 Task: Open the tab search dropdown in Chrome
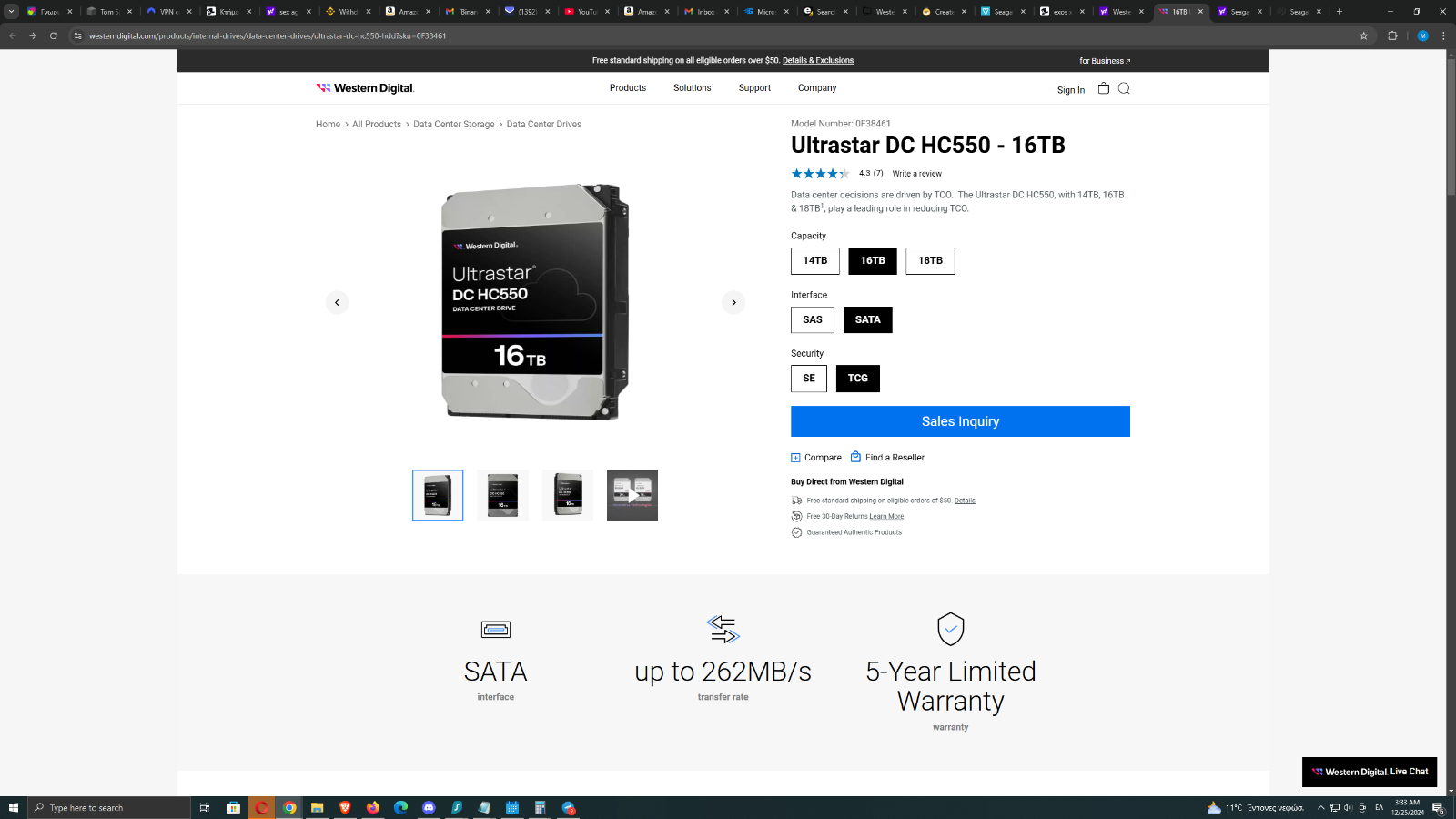(x=11, y=12)
